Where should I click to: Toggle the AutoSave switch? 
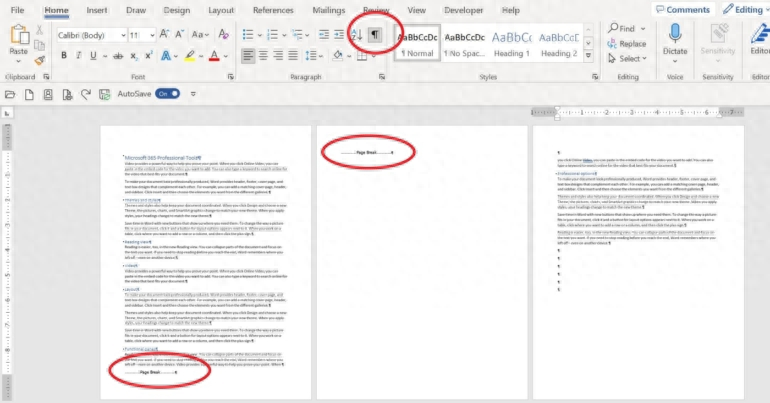[168, 93]
